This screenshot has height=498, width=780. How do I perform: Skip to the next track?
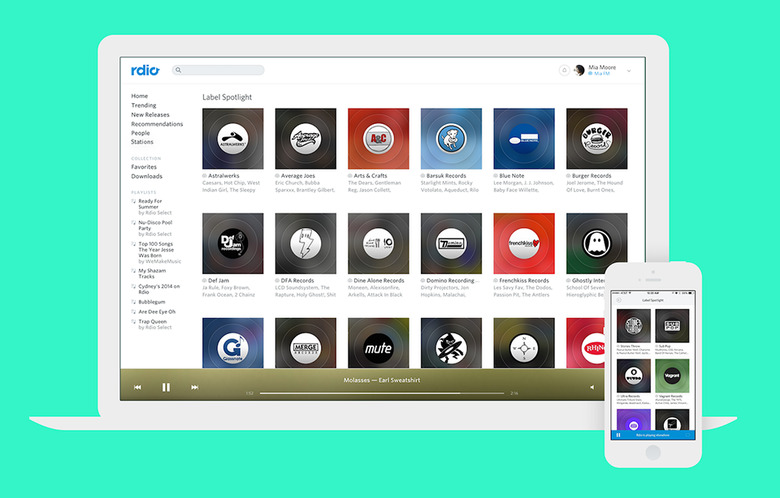pos(194,387)
